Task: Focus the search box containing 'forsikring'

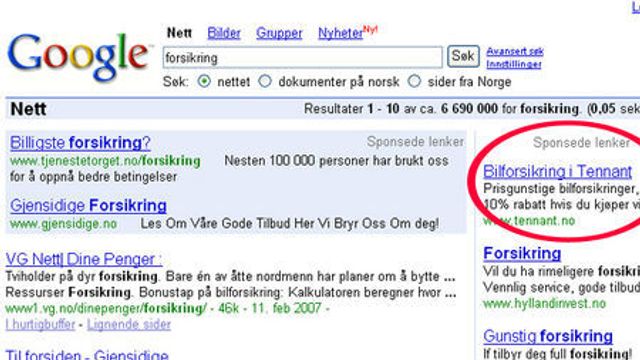Action: coord(302,58)
